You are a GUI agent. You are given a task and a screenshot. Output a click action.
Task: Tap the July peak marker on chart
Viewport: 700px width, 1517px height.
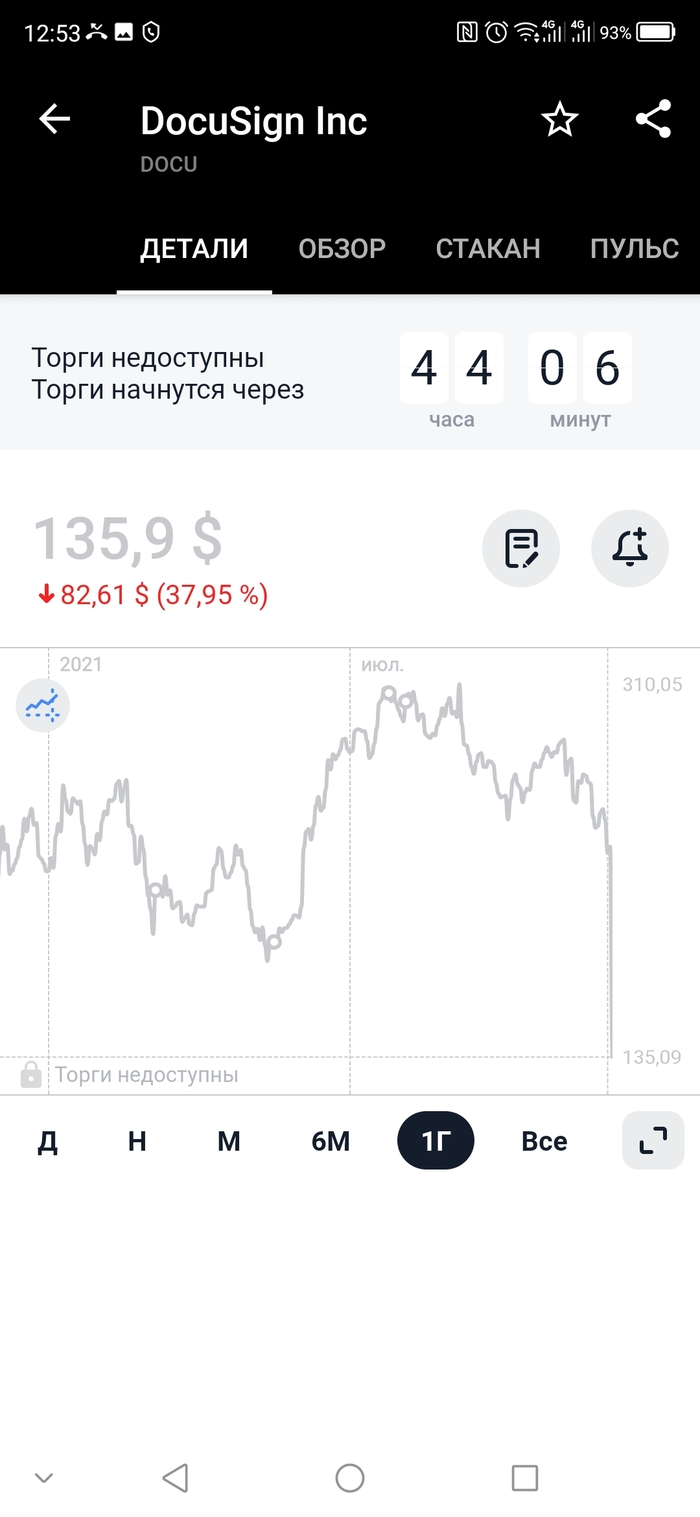pyautogui.click(x=388, y=692)
